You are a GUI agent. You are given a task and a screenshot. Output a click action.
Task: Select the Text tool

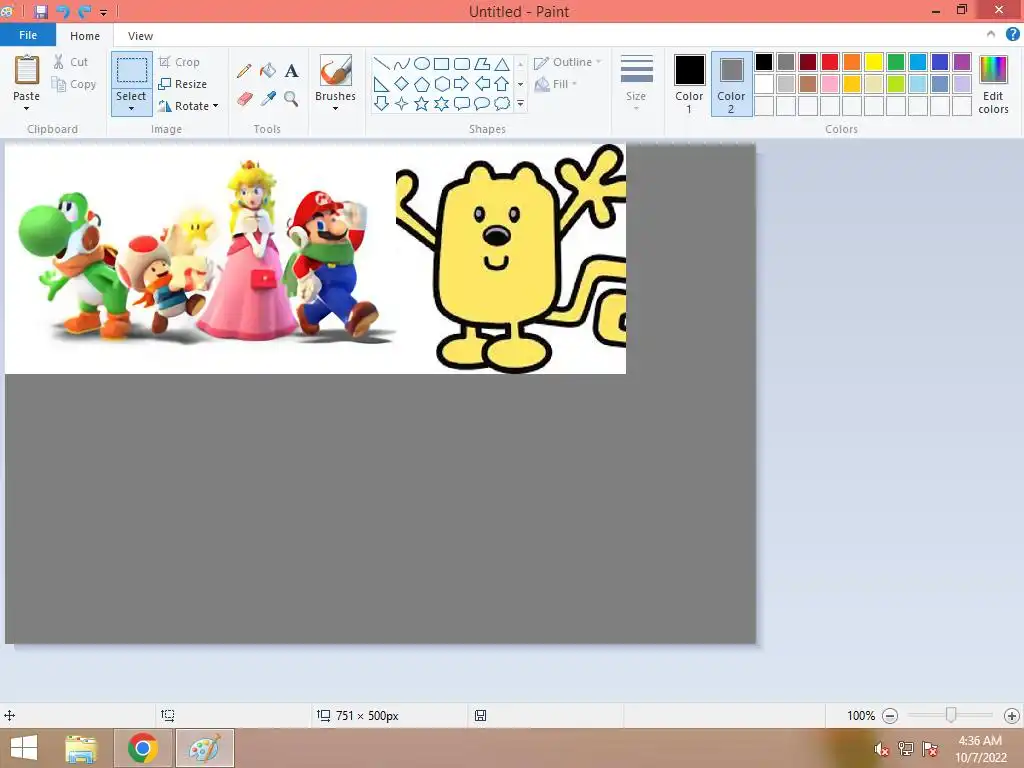(x=291, y=71)
